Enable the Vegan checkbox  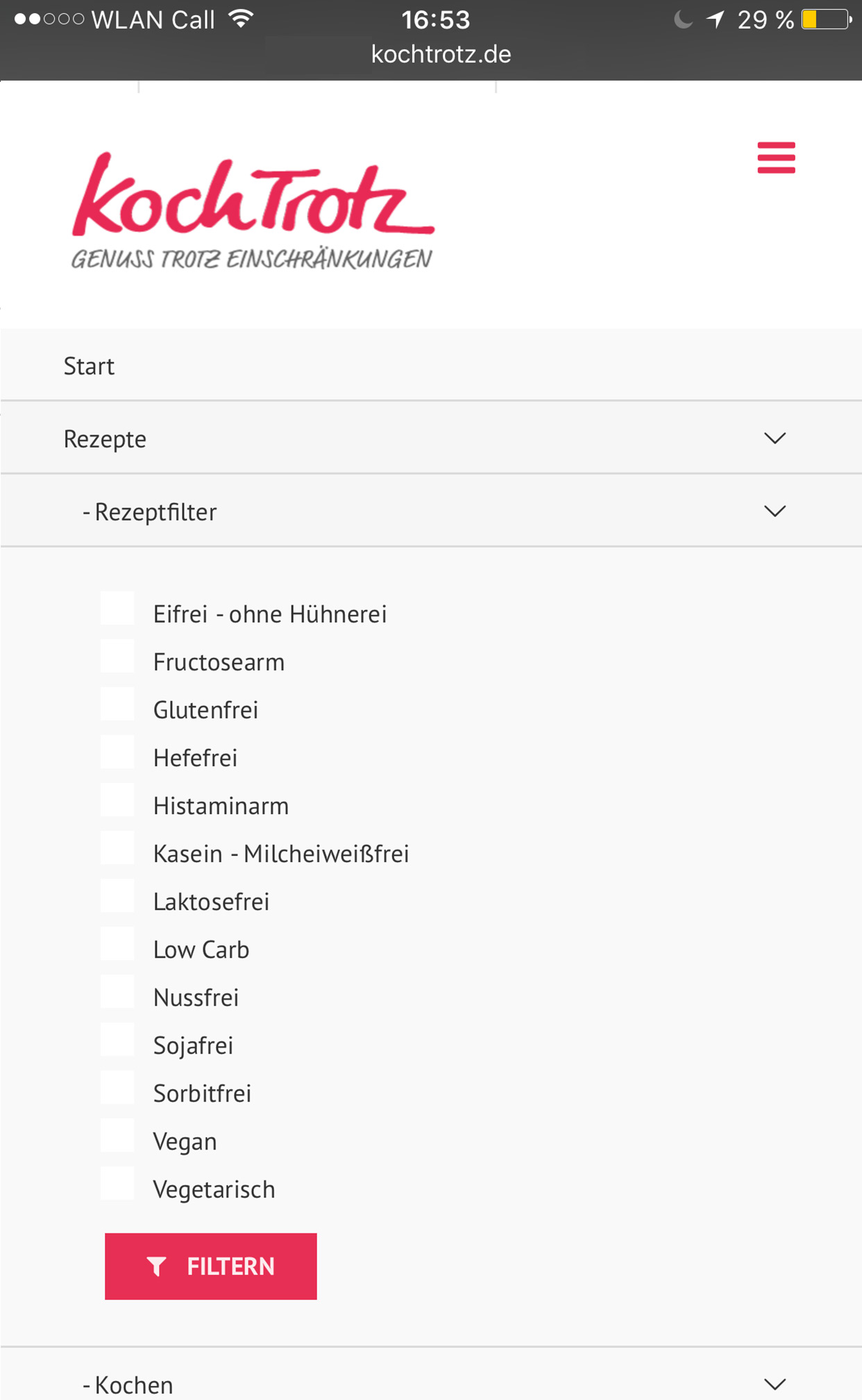[117, 1136]
